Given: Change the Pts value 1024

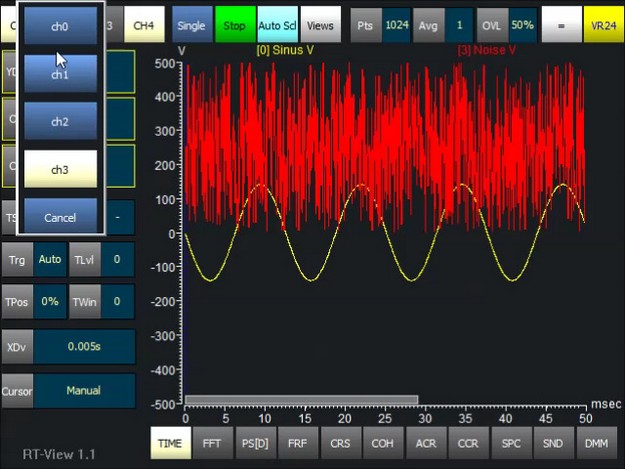Looking at the screenshot, I should tap(397, 24).
